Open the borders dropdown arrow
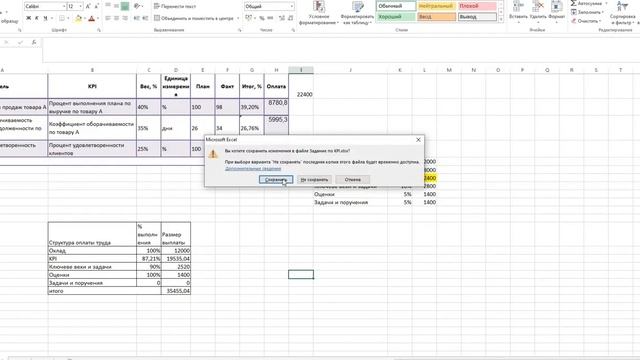The width and height of the screenshot is (640, 360). point(68,18)
